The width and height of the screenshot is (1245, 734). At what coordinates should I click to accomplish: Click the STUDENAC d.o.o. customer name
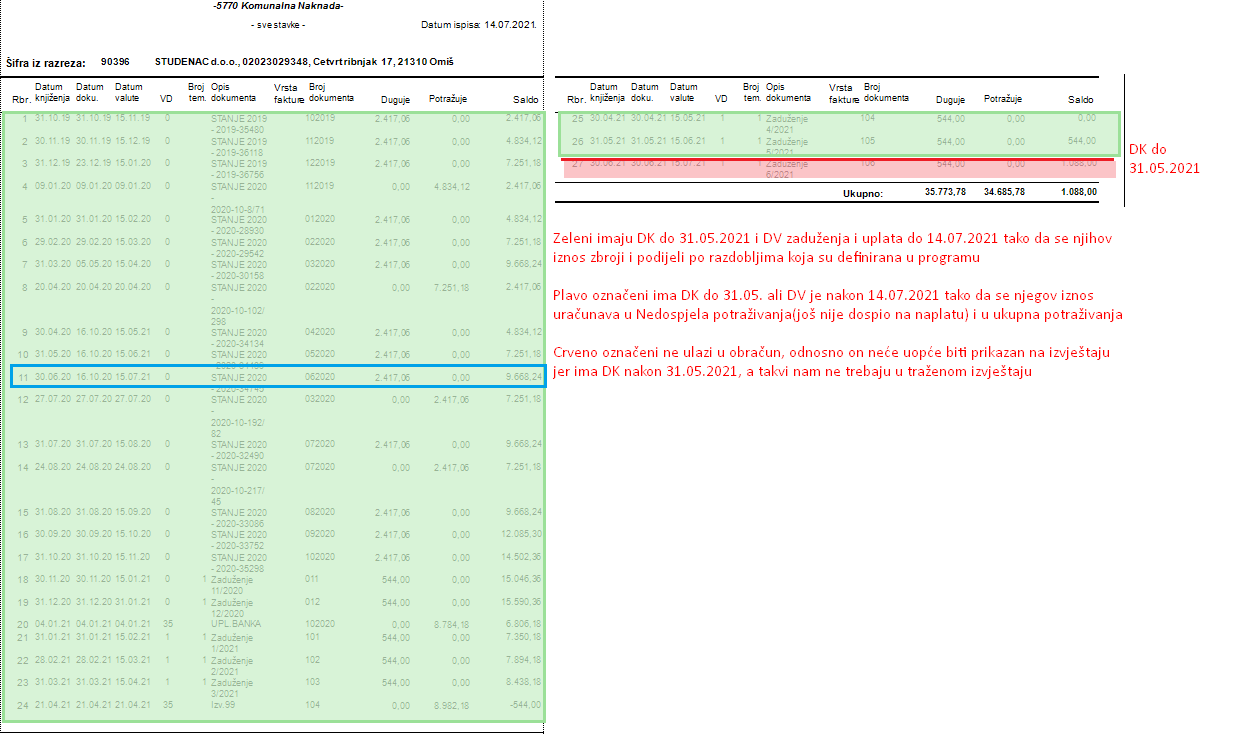pyautogui.click(x=304, y=62)
